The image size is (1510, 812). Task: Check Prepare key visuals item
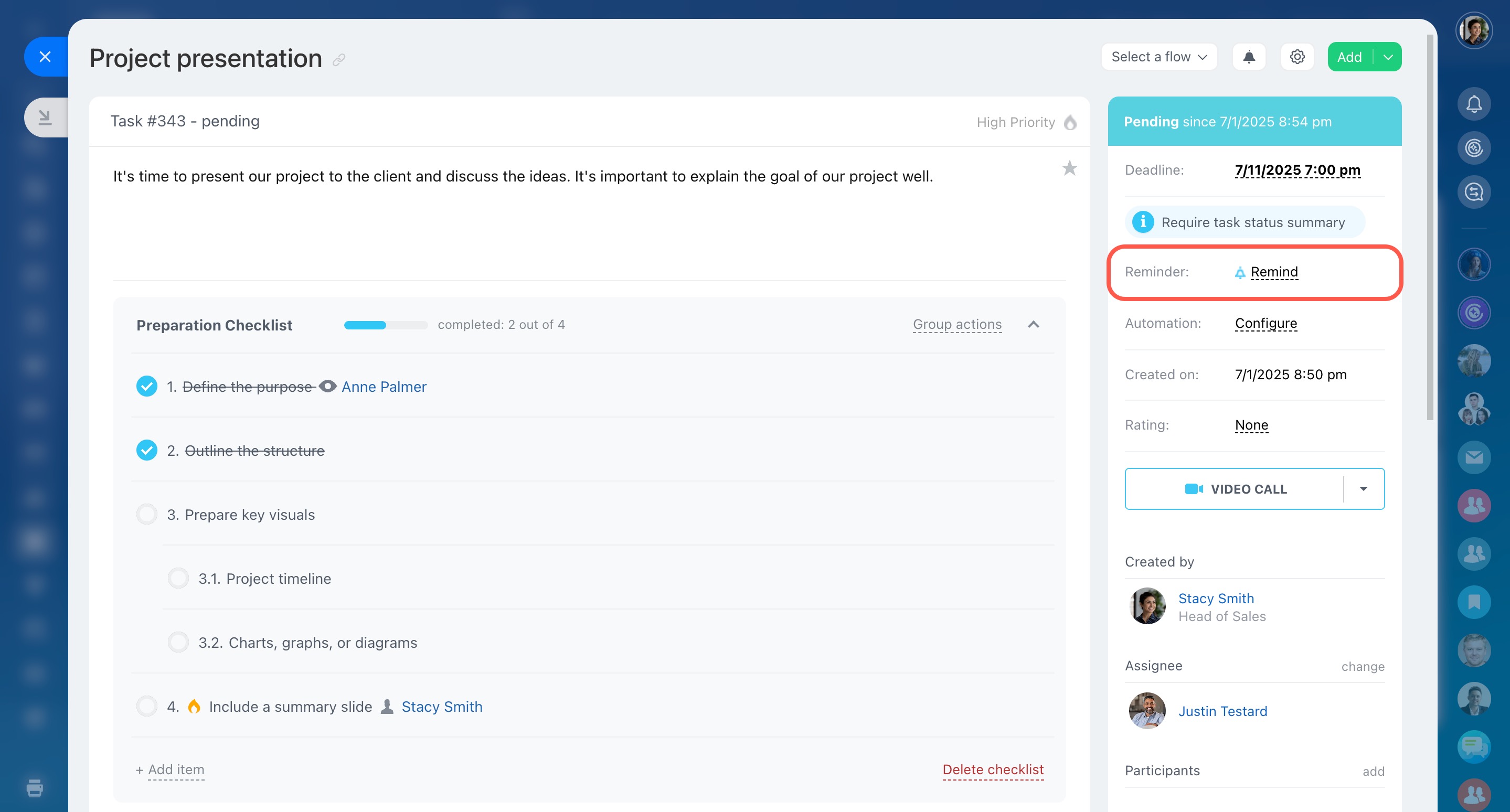(x=146, y=514)
